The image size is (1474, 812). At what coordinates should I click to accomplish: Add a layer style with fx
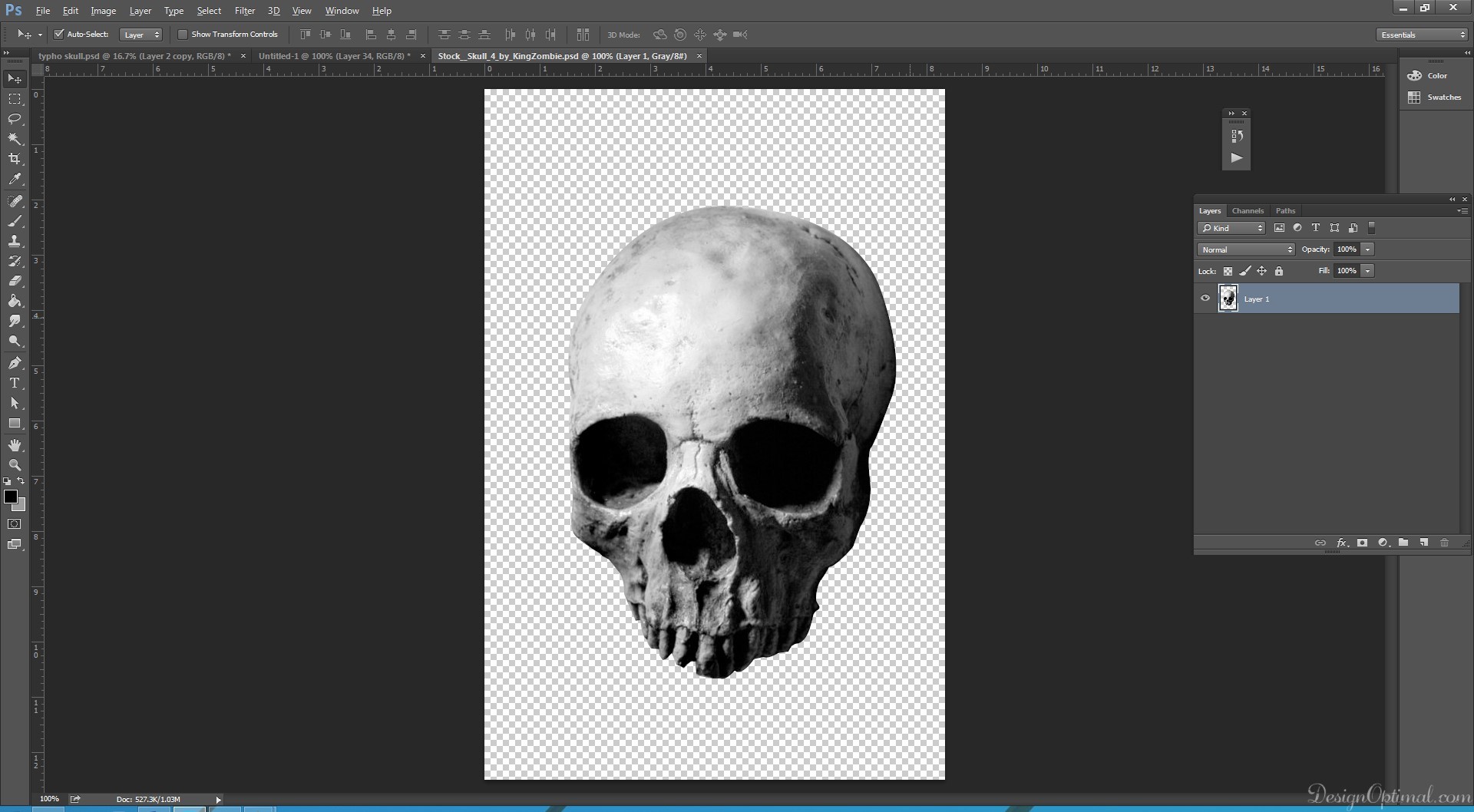point(1341,543)
